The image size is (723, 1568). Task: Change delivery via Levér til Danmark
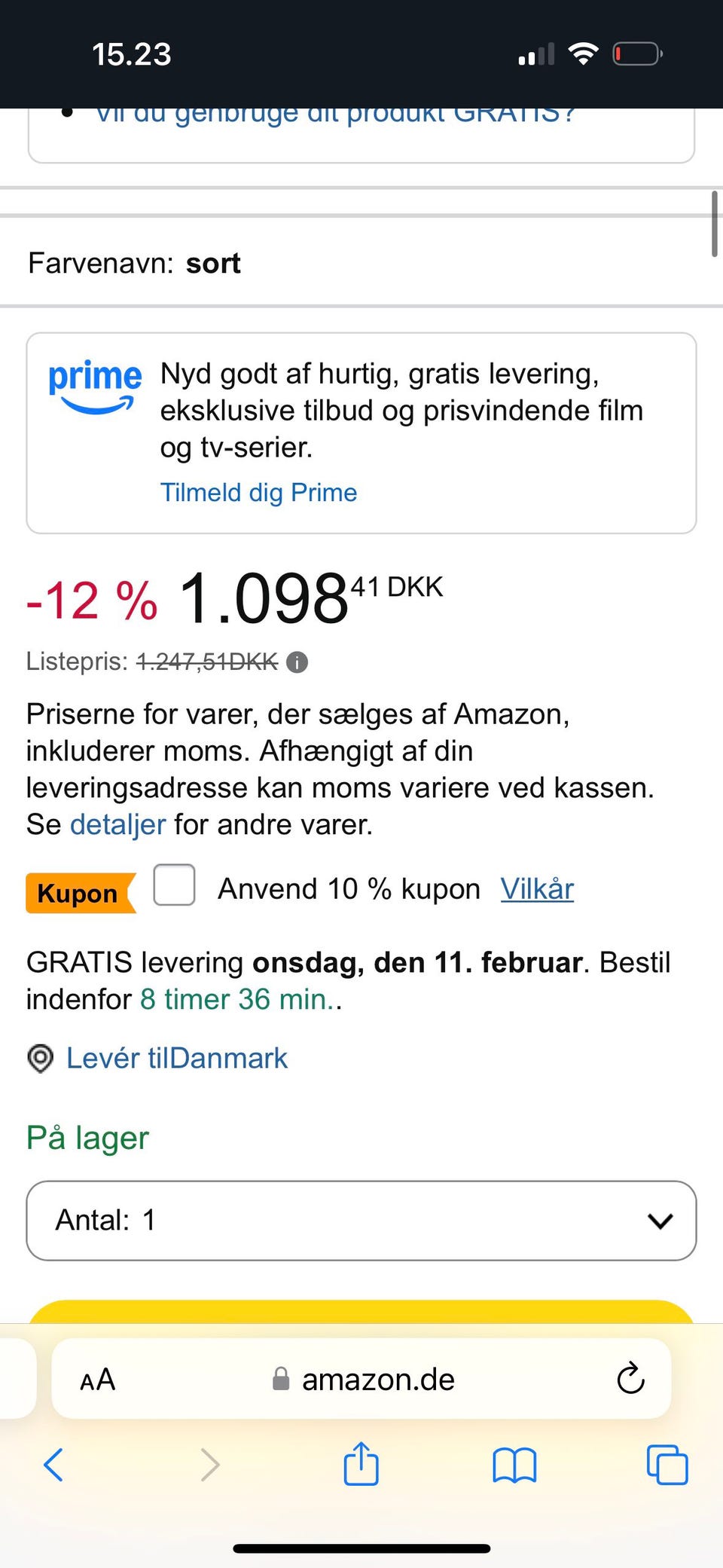177,1058
